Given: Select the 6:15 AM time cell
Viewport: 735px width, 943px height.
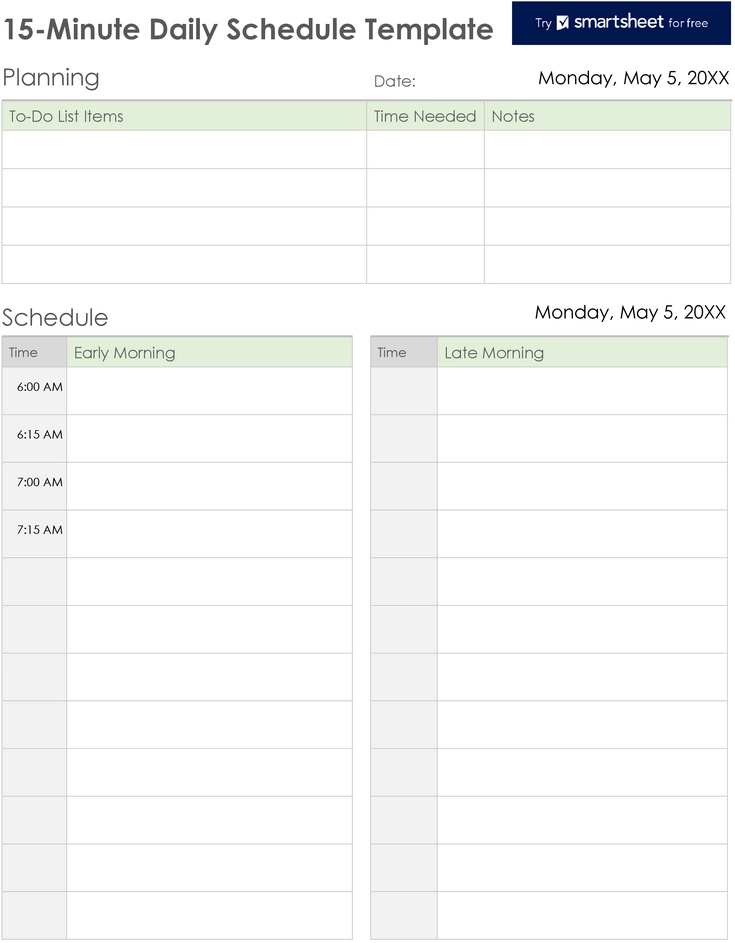Looking at the screenshot, I should (x=34, y=438).
